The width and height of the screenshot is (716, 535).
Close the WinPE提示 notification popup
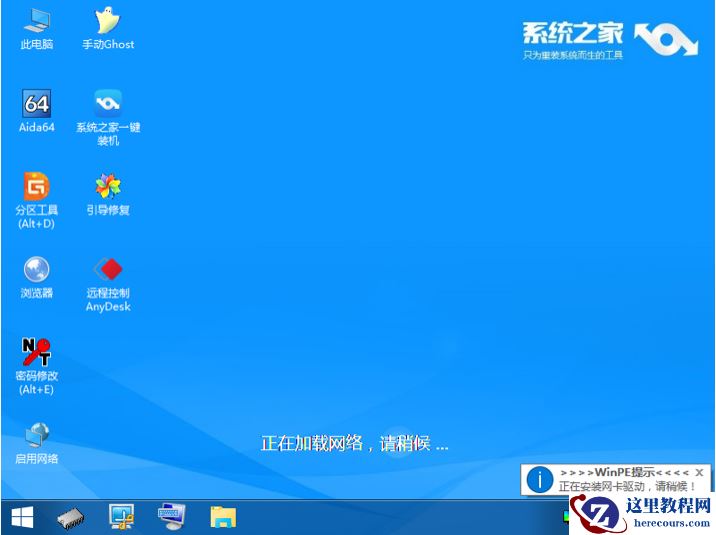click(x=699, y=472)
